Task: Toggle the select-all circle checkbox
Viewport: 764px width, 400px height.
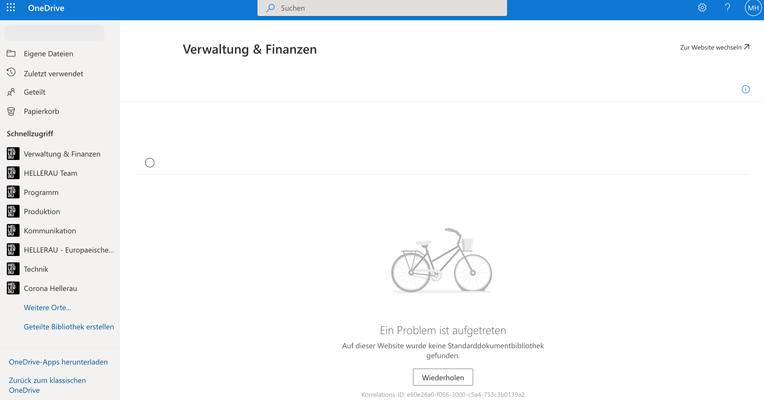Action: 150,163
